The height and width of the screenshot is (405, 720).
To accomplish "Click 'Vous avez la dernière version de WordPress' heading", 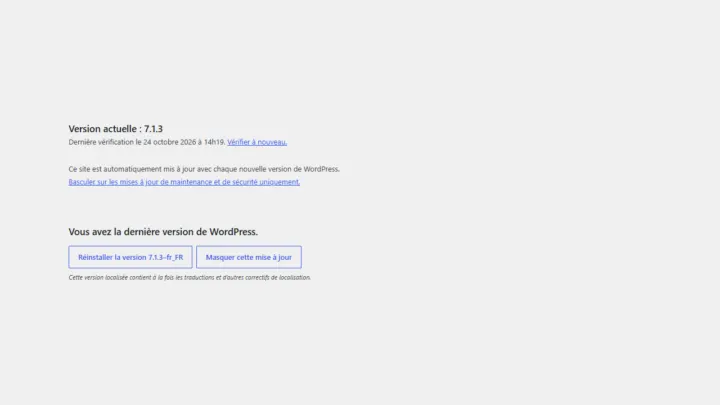I will pos(163,232).
